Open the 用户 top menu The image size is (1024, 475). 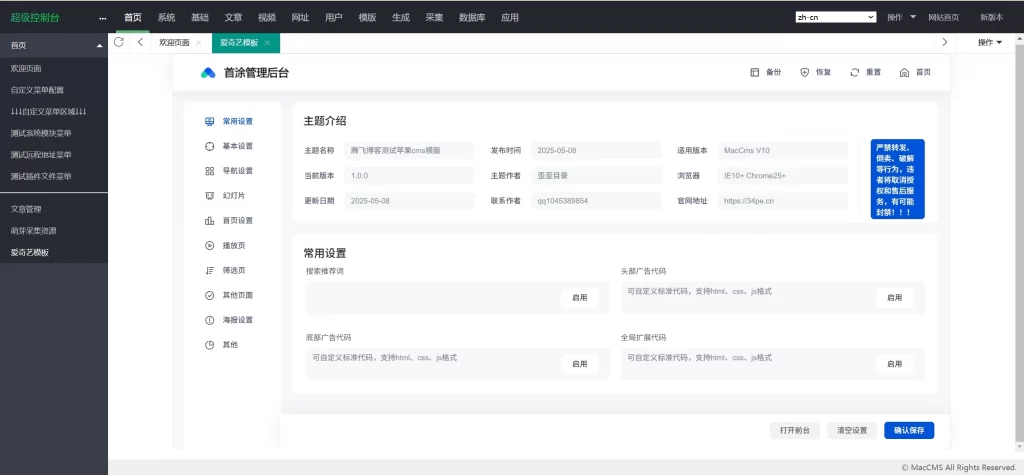[333, 18]
